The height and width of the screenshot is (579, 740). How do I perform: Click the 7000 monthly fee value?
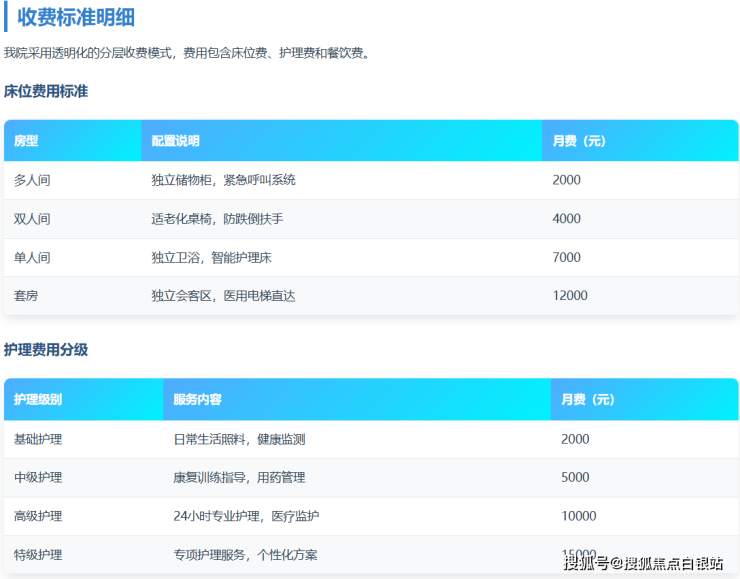566,257
